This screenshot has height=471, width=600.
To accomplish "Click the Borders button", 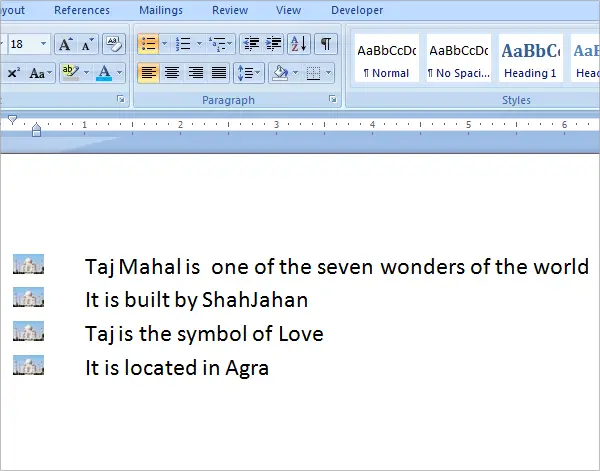I will point(313,73).
